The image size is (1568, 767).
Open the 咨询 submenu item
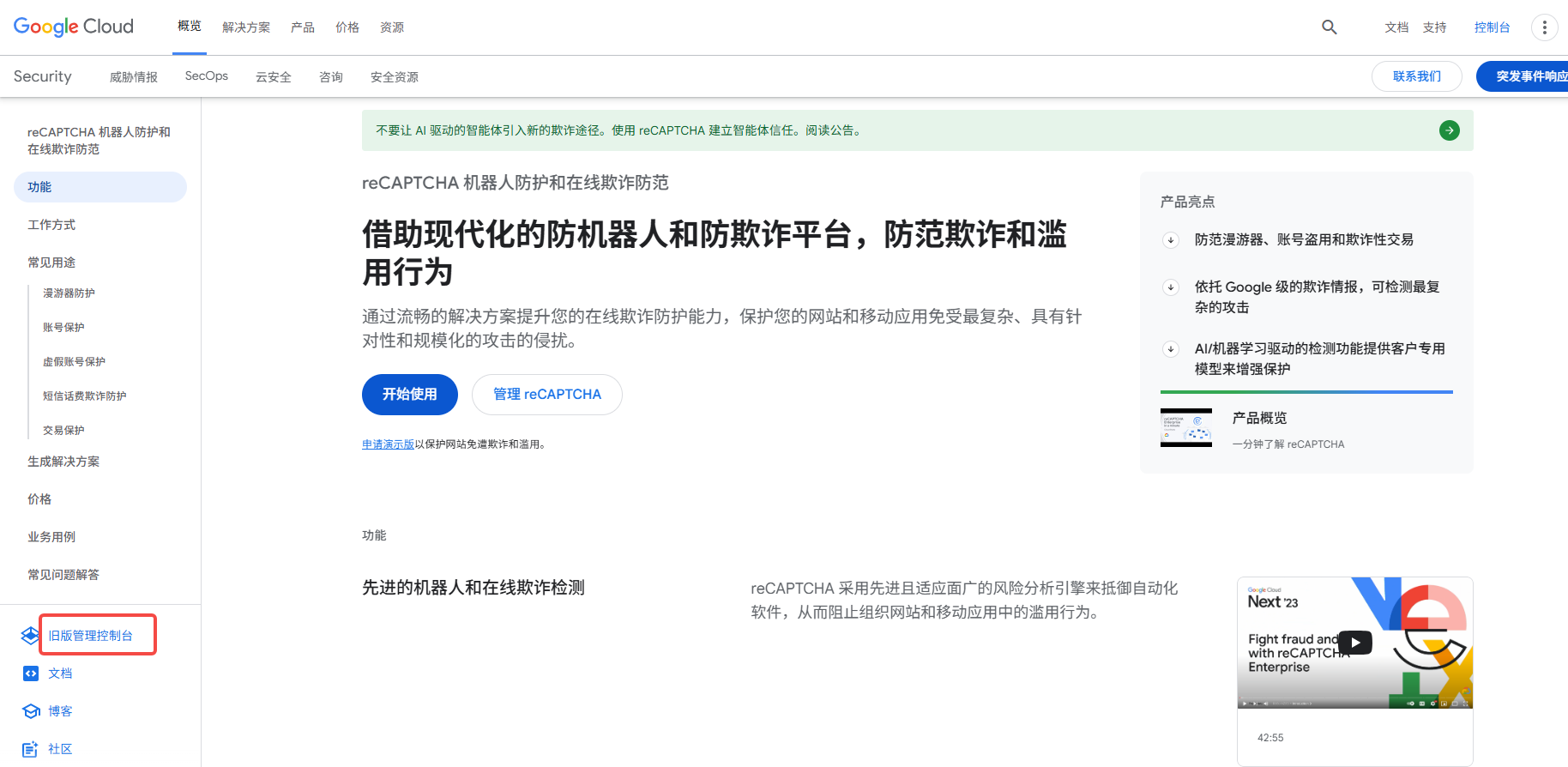click(331, 77)
